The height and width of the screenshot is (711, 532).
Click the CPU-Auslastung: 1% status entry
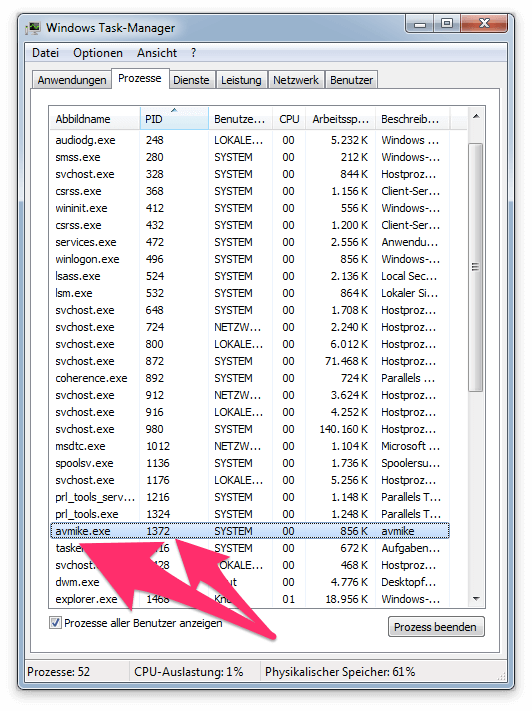click(189, 672)
